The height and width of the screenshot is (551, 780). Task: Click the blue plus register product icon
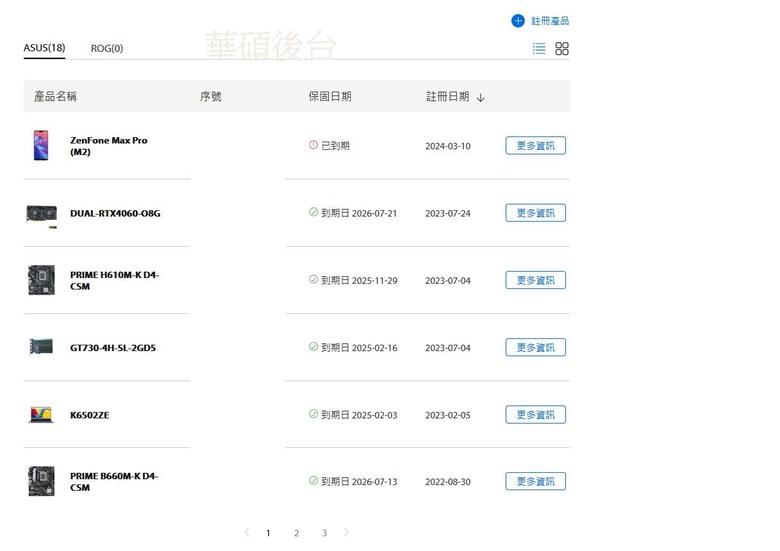(518, 21)
